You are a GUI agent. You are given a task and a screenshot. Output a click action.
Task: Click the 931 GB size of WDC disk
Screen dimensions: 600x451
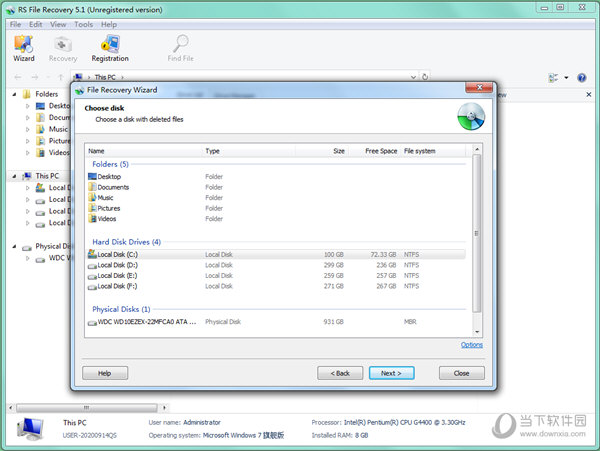[333, 322]
